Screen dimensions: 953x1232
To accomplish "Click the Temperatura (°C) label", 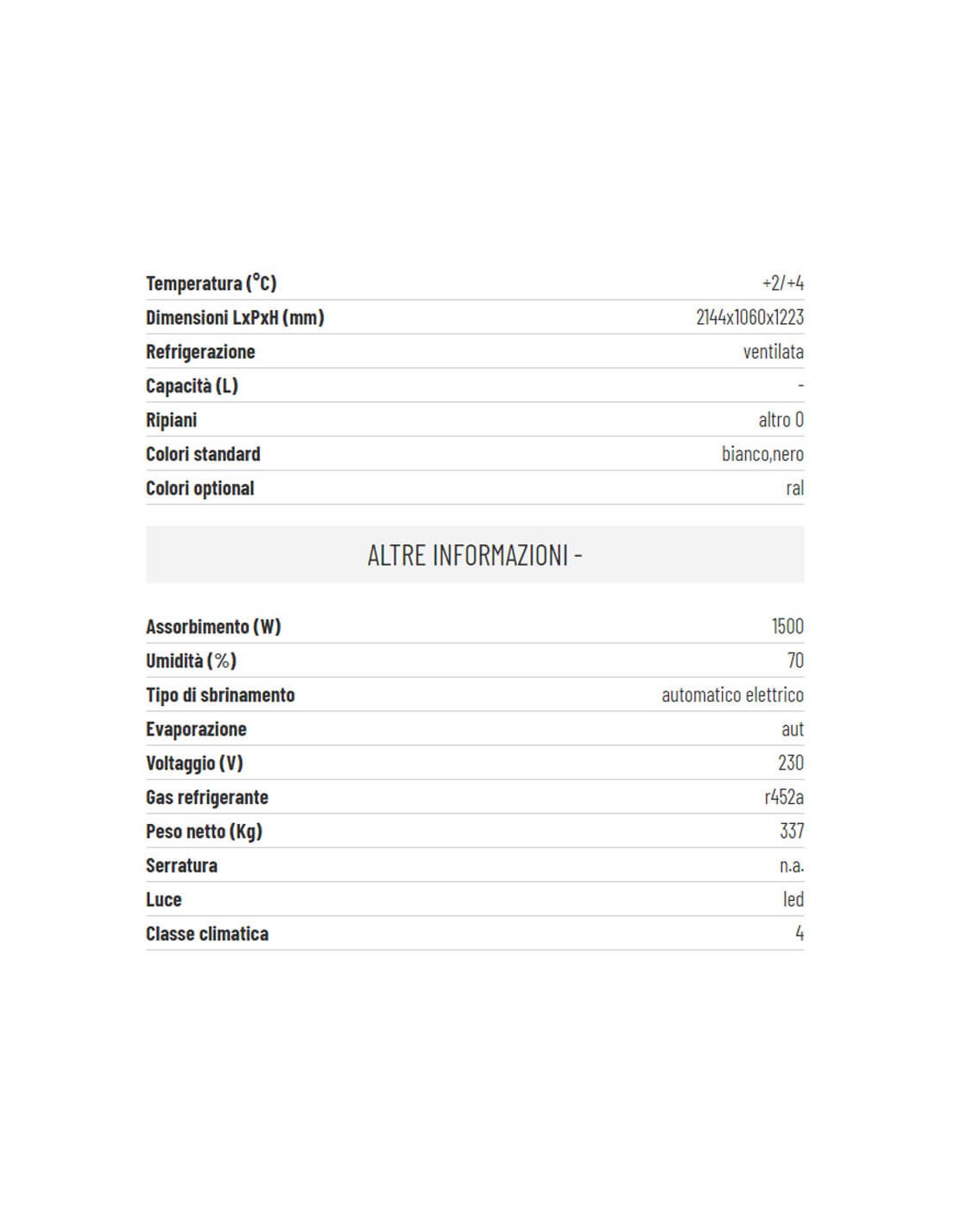I will click(x=211, y=283).
